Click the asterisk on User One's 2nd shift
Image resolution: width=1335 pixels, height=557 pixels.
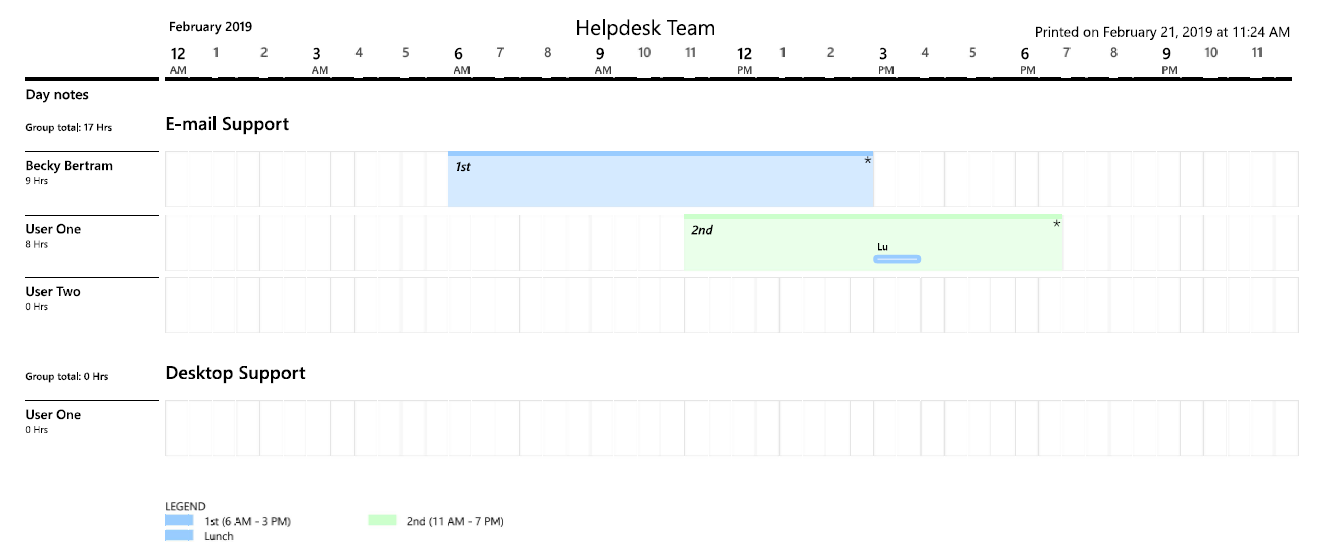(x=1056, y=224)
